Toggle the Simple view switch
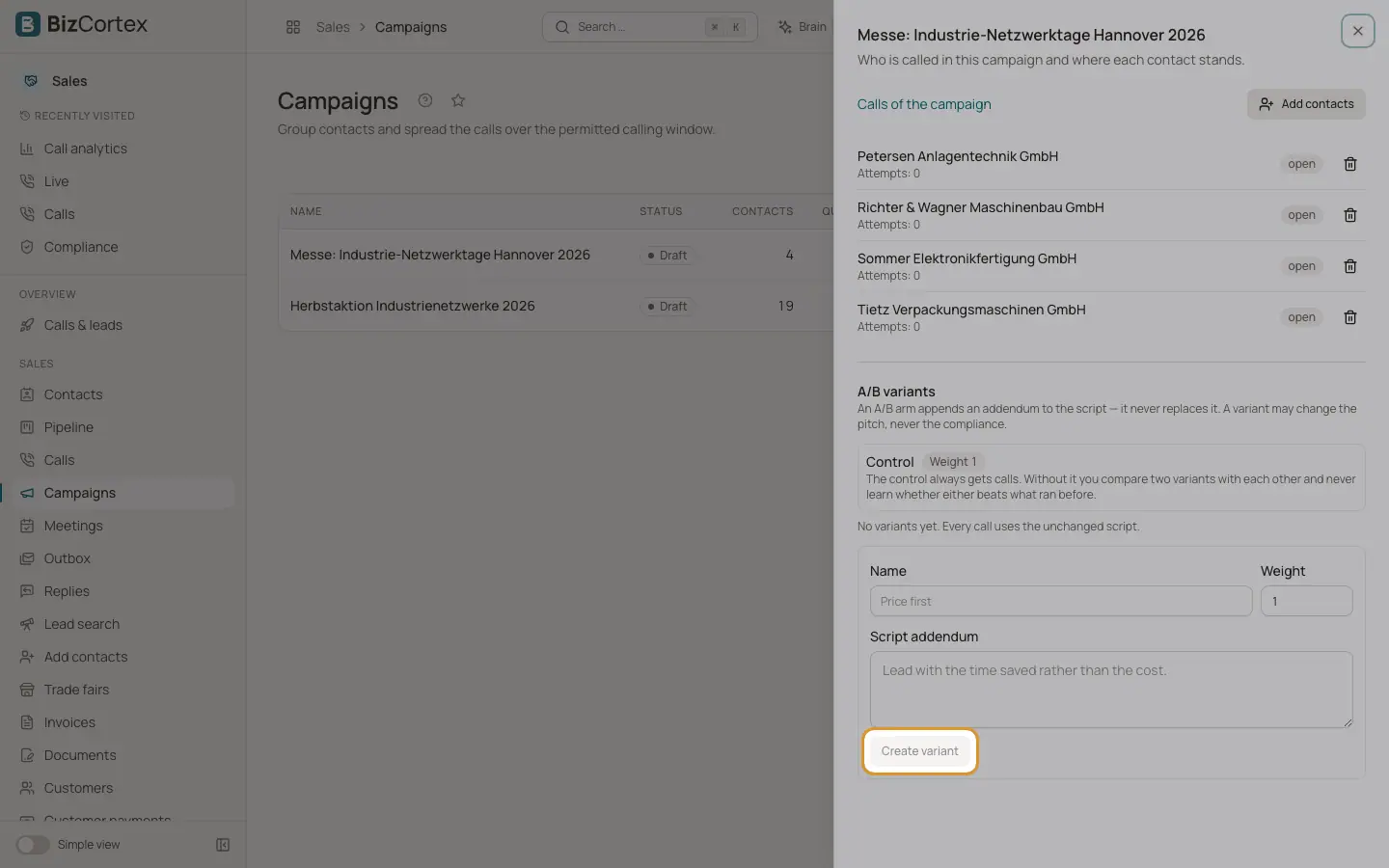This screenshot has height=868, width=1389. click(x=33, y=845)
